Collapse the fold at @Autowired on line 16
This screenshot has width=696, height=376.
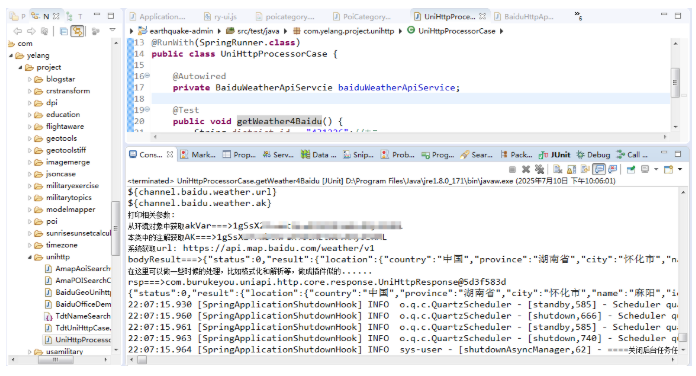(x=147, y=75)
